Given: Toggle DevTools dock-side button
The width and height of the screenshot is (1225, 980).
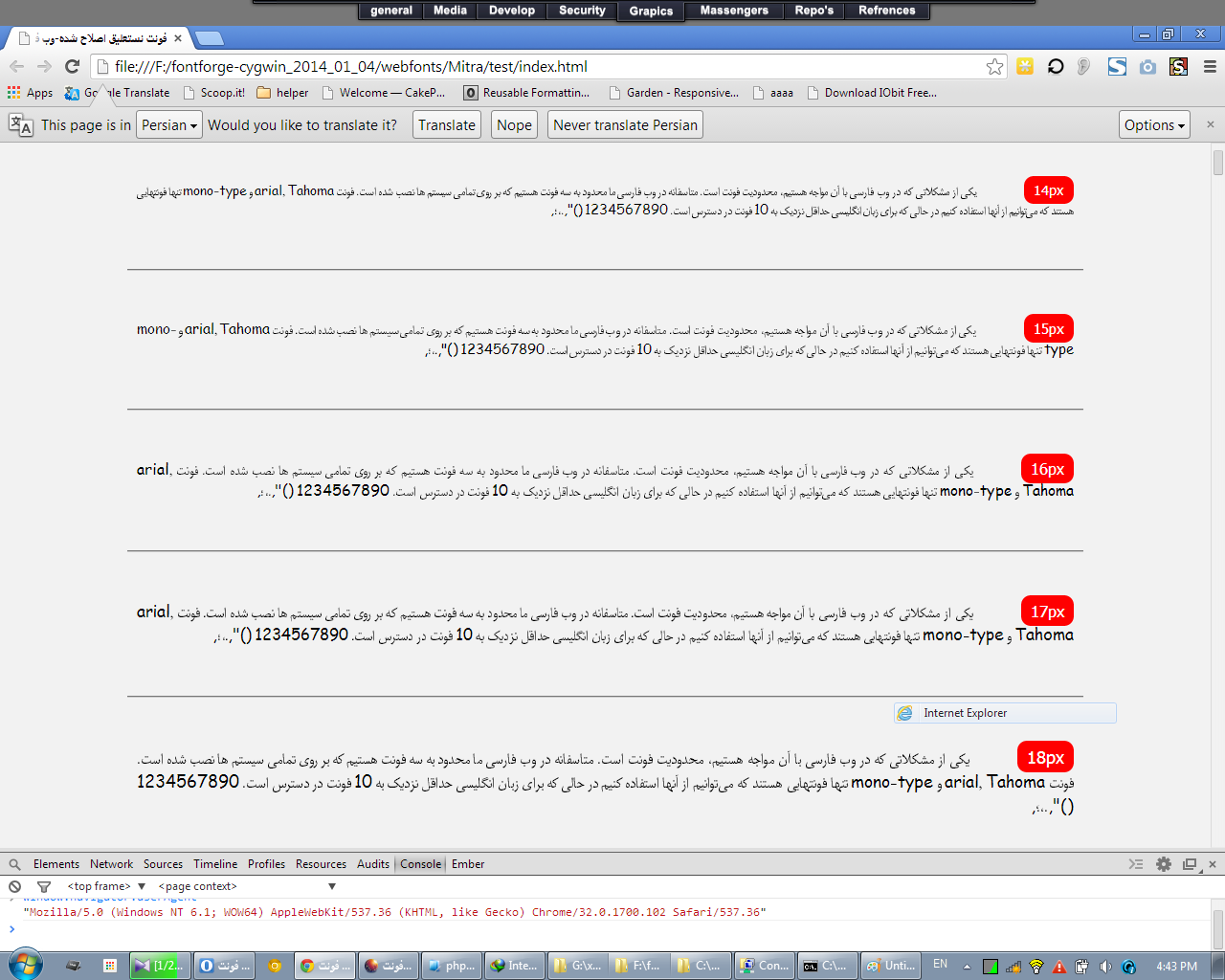Looking at the screenshot, I should [x=1190, y=864].
